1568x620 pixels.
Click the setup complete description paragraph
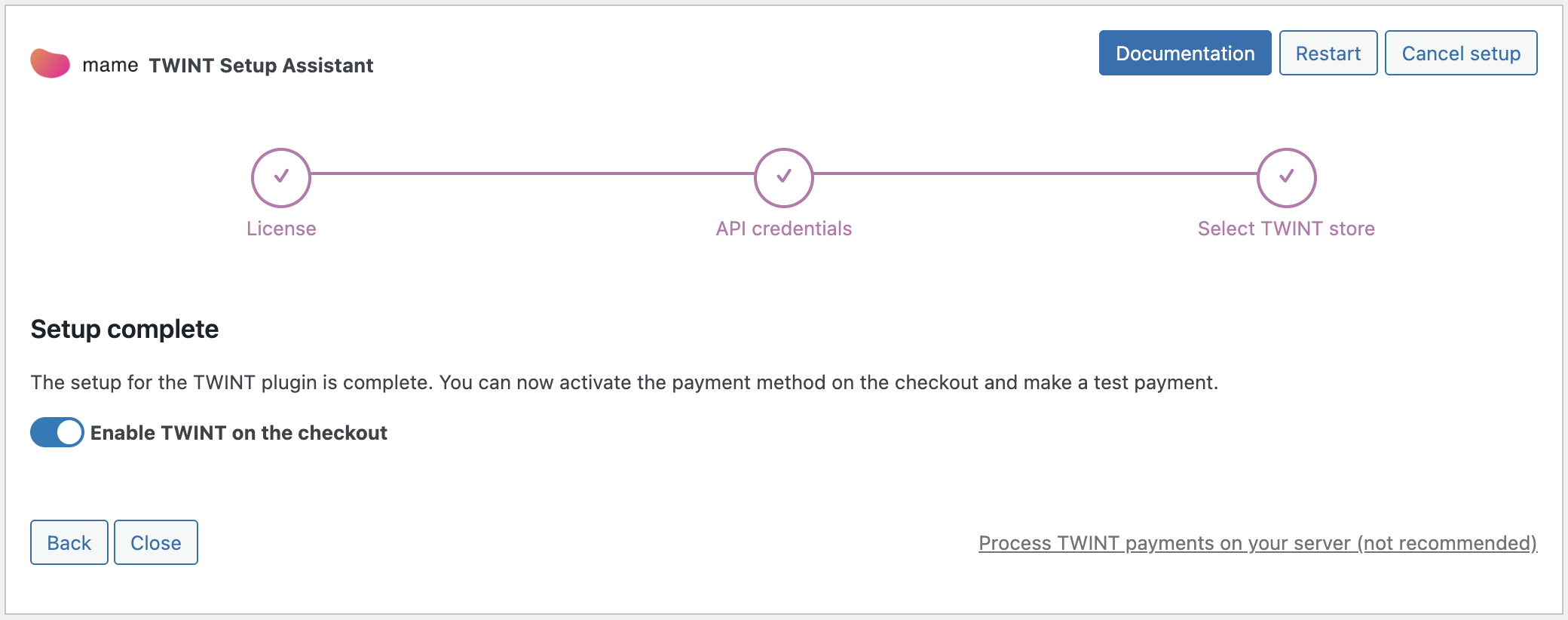[624, 382]
